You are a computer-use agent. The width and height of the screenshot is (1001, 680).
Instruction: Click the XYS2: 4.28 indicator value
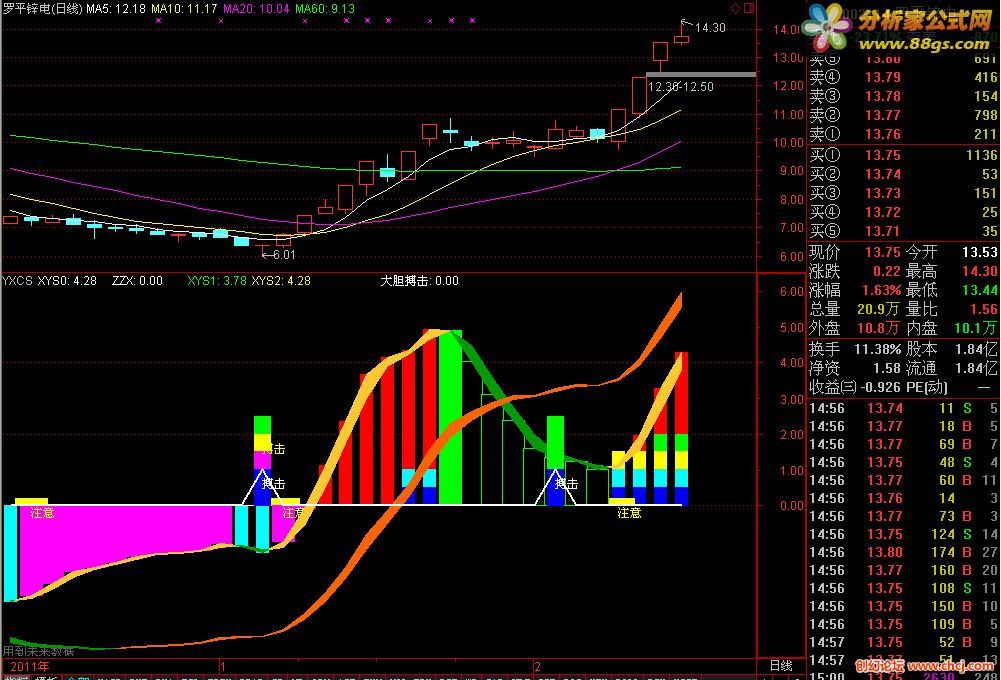coord(281,280)
